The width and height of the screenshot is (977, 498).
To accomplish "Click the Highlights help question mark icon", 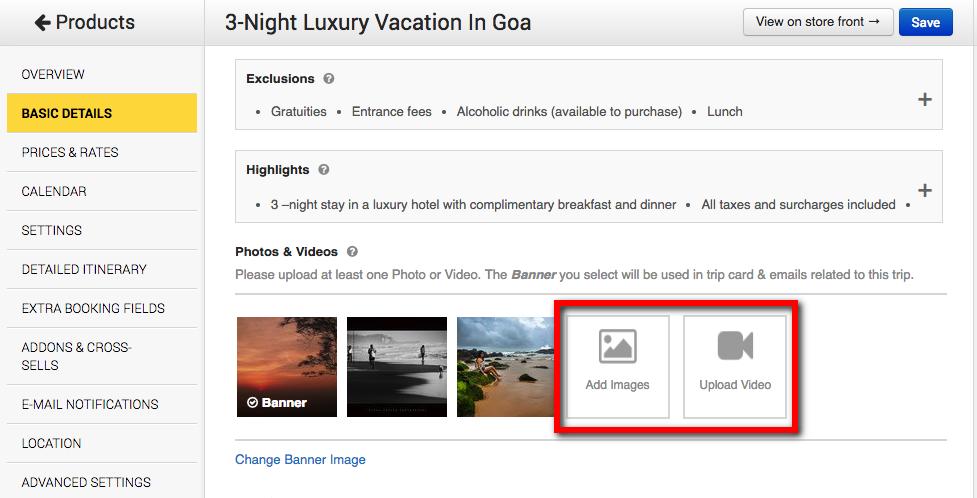I will (x=324, y=170).
